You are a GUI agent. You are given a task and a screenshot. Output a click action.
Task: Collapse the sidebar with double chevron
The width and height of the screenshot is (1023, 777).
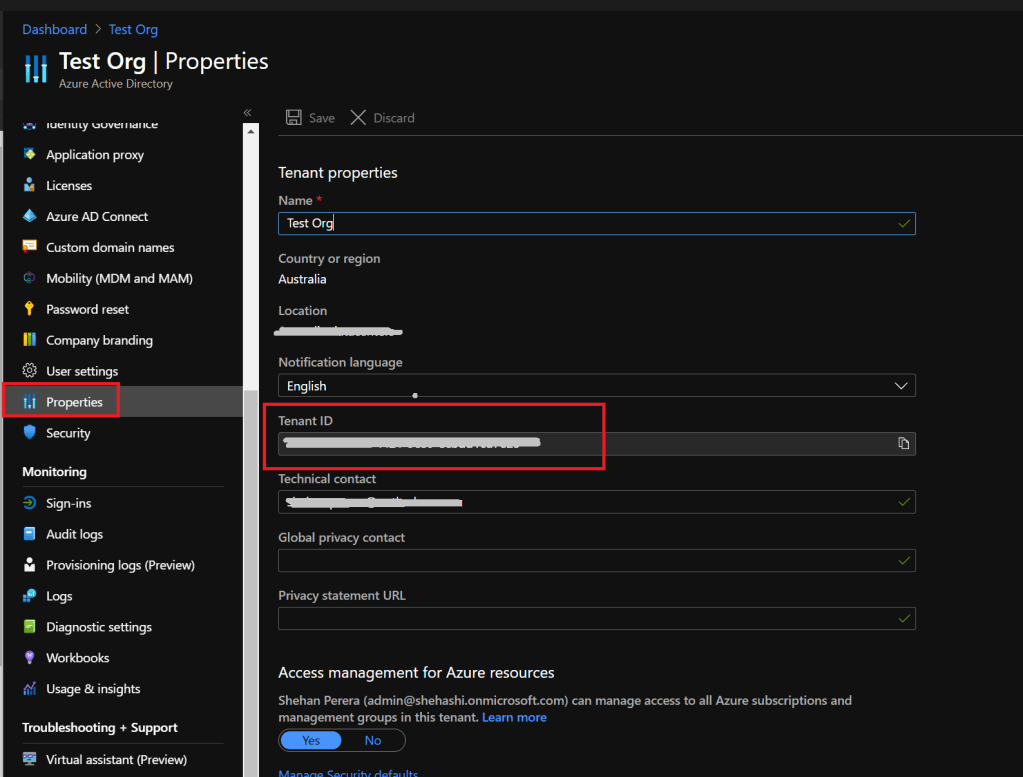click(x=248, y=113)
